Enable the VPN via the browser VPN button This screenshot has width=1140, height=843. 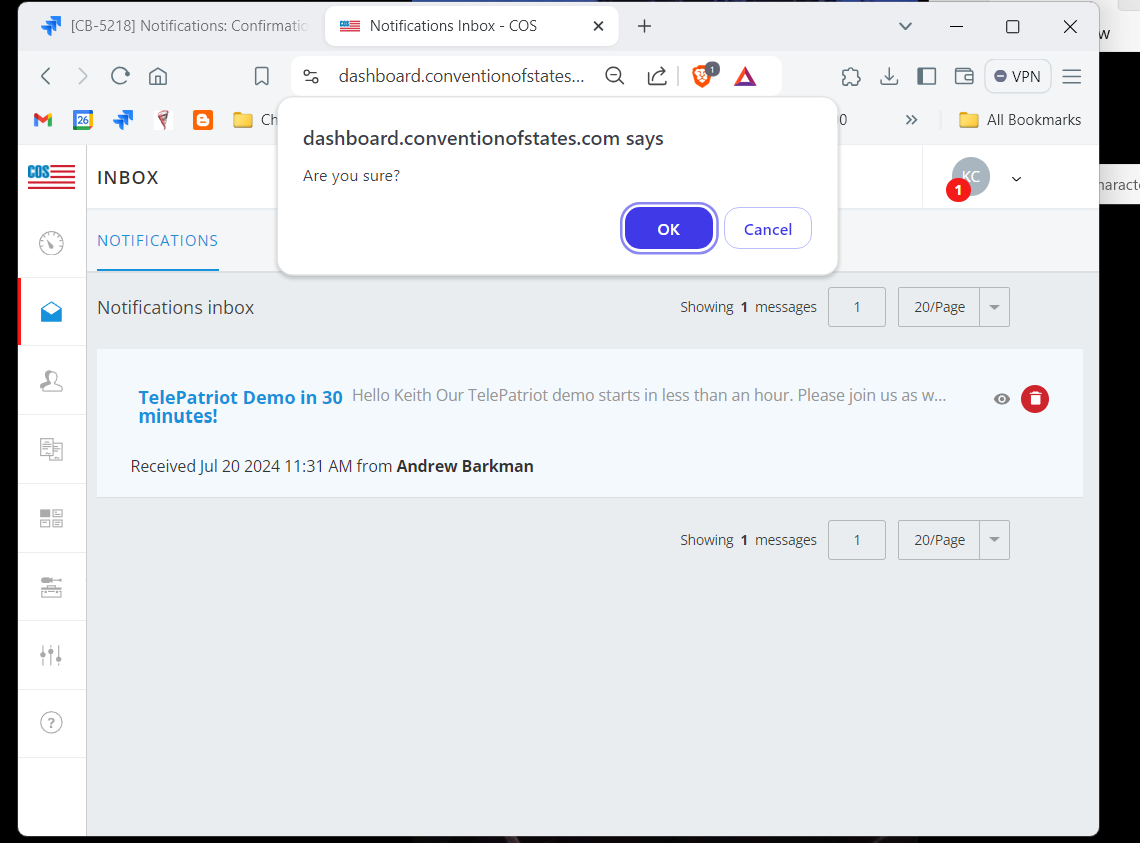click(x=1017, y=75)
